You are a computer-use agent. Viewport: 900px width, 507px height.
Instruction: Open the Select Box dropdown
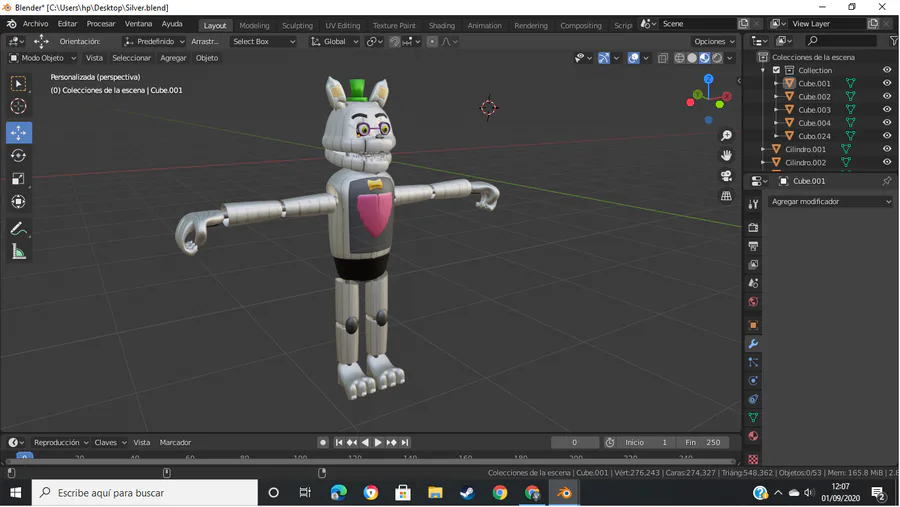pyautogui.click(x=263, y=41)
